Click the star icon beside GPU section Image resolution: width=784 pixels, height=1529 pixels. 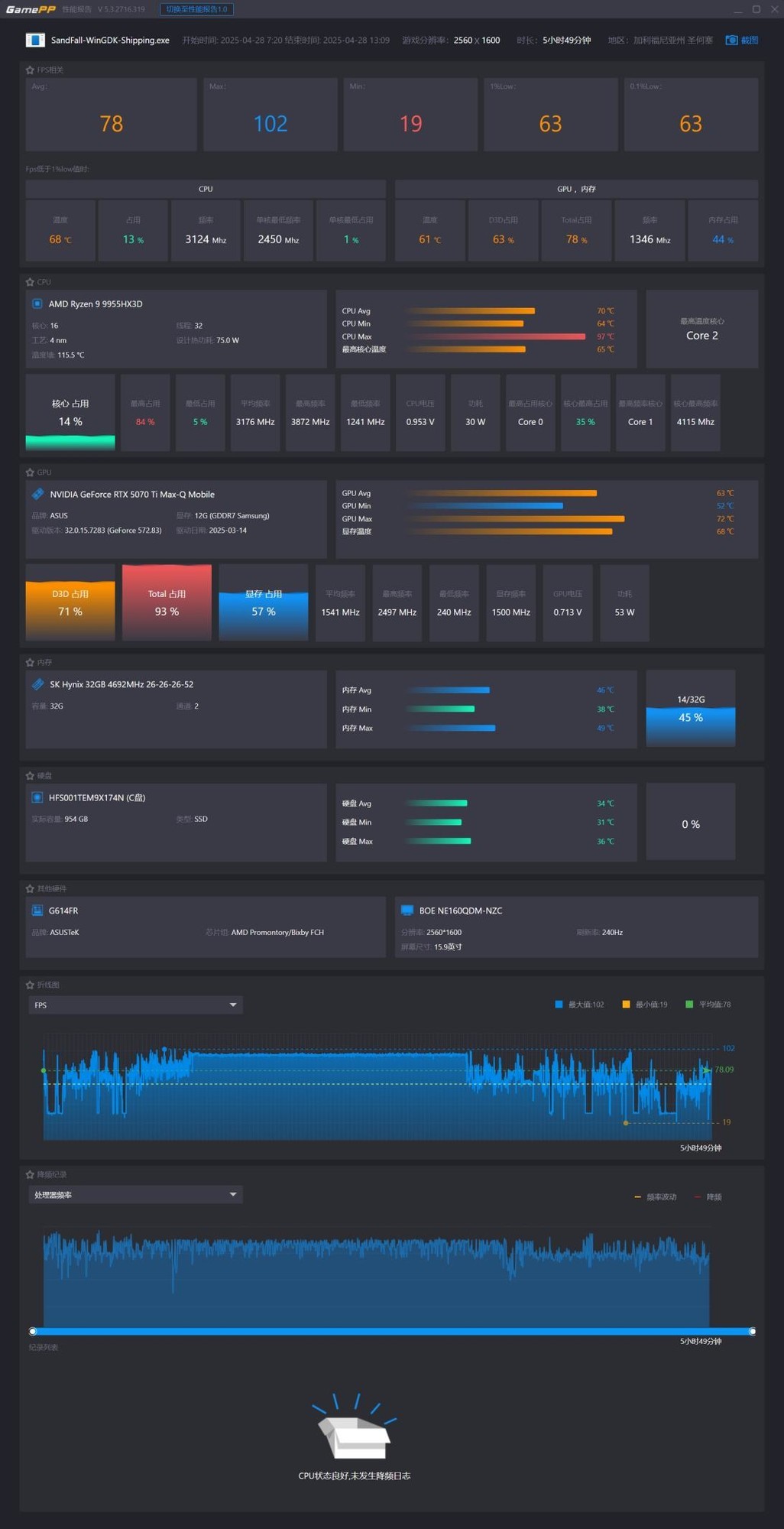[x=30, y=472]
